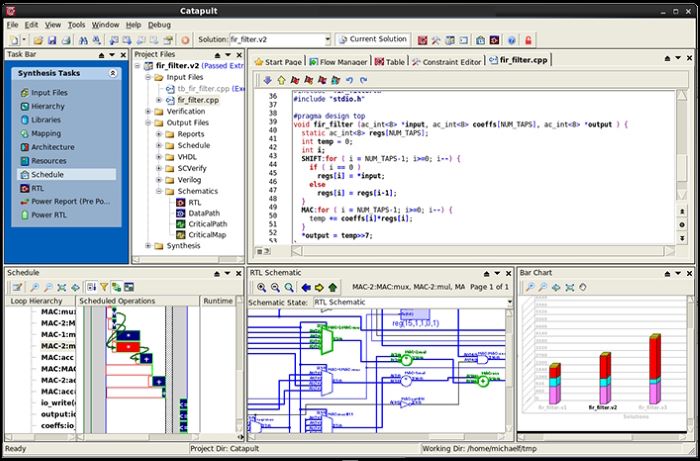Click the Current Solution button

click(372, 40)
